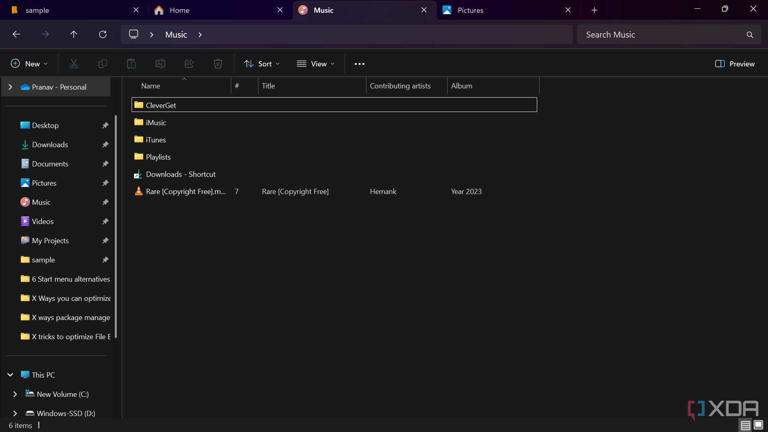The image size is (768, 432).
Task: Unpin Desktop from quick access
Action: [x=105, y=126]
